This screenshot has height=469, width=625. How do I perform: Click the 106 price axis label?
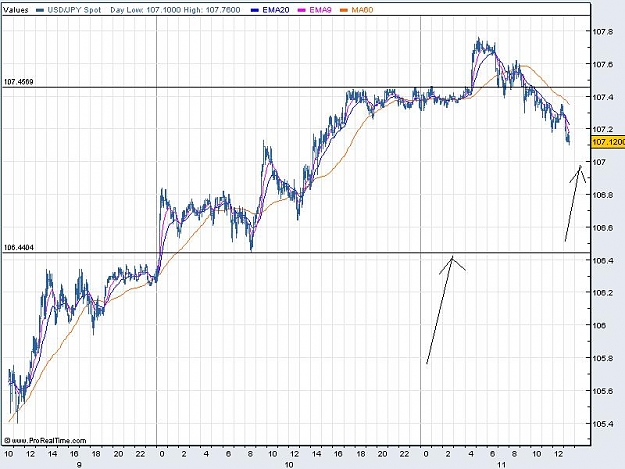point(599,326)
